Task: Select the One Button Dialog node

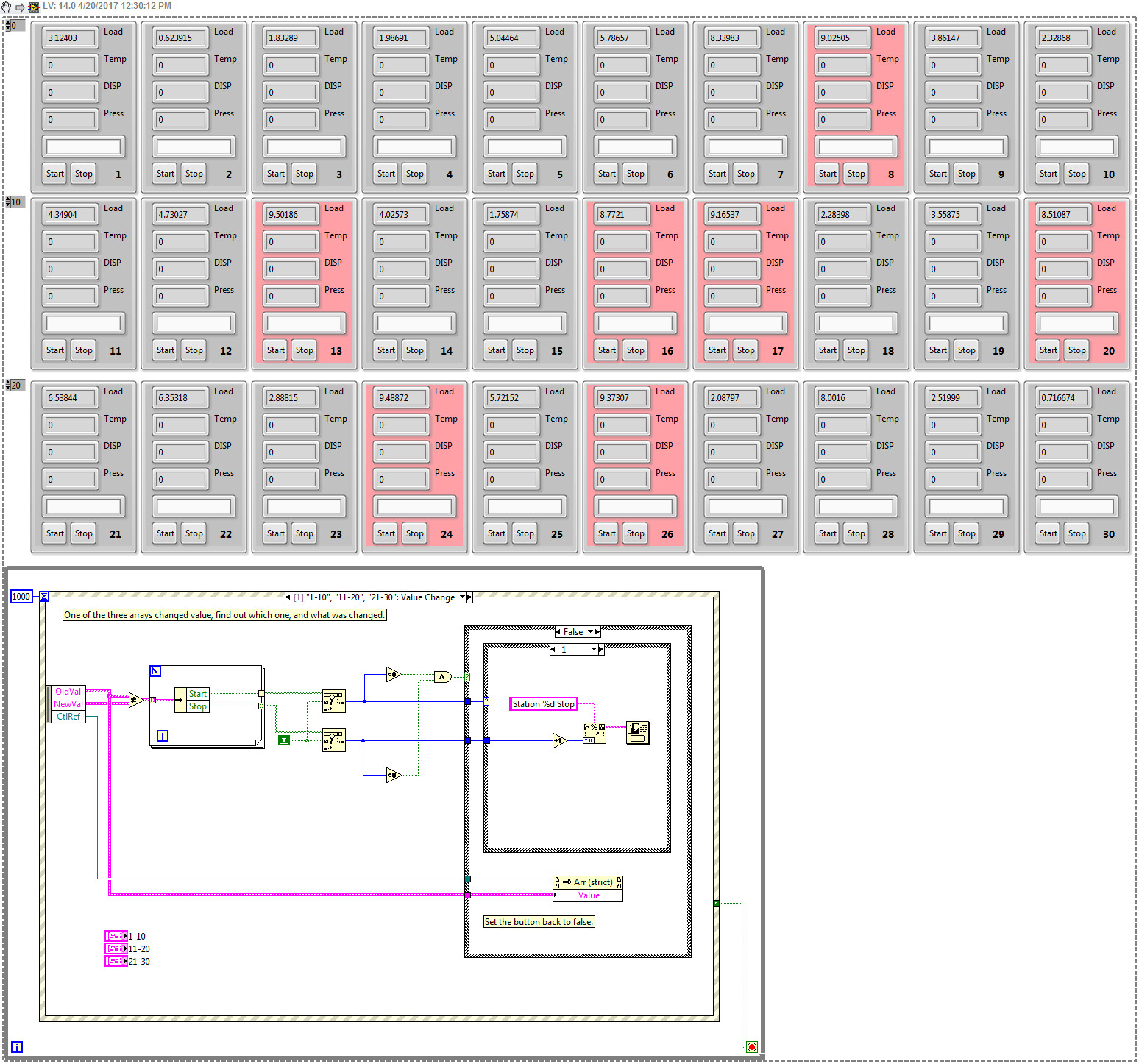Action: click(638, 732)
